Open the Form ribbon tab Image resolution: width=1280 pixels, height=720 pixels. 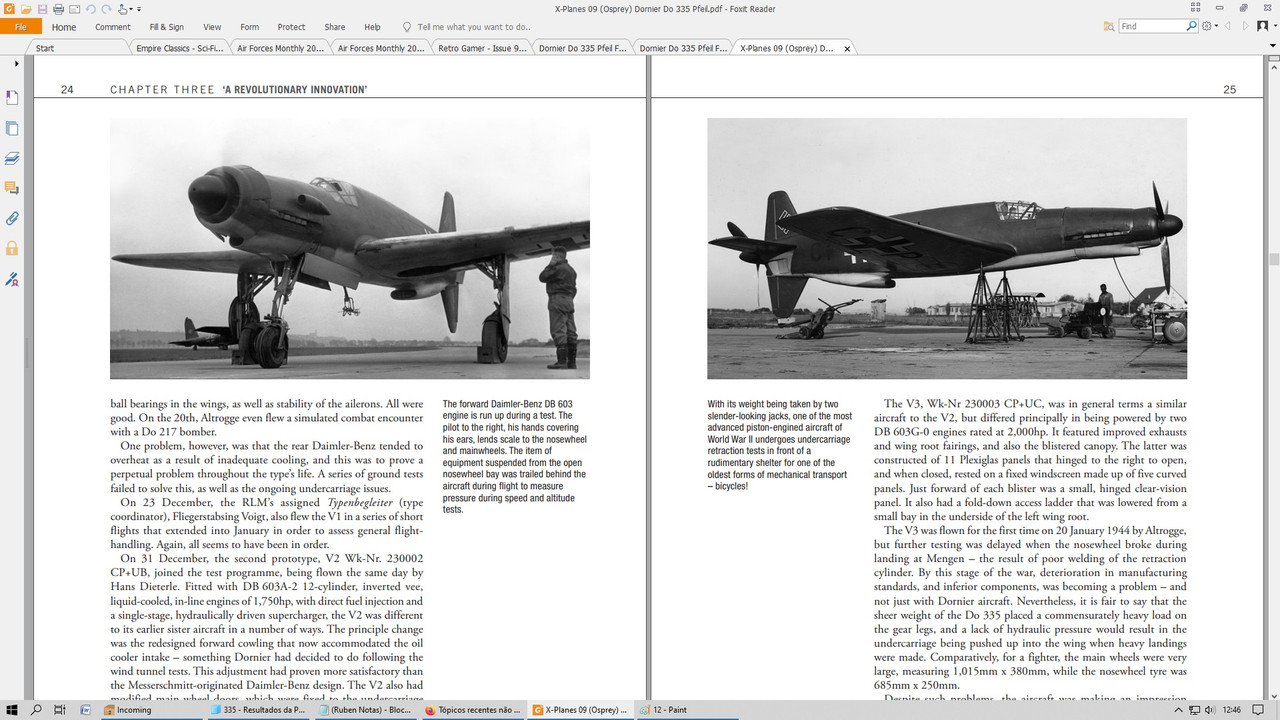[x=250, y=27]
